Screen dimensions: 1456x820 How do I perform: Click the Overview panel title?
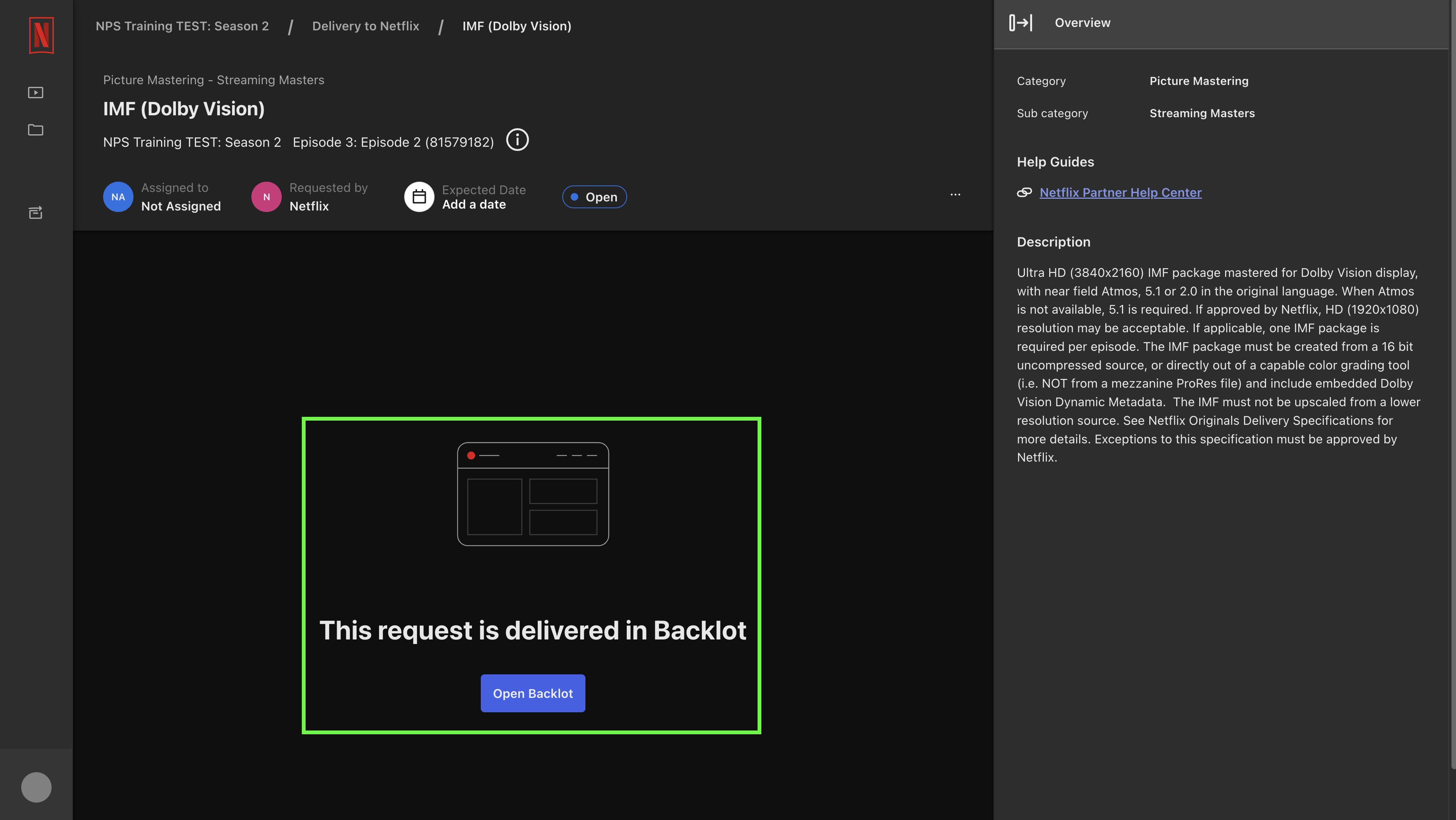[1083, 23]
